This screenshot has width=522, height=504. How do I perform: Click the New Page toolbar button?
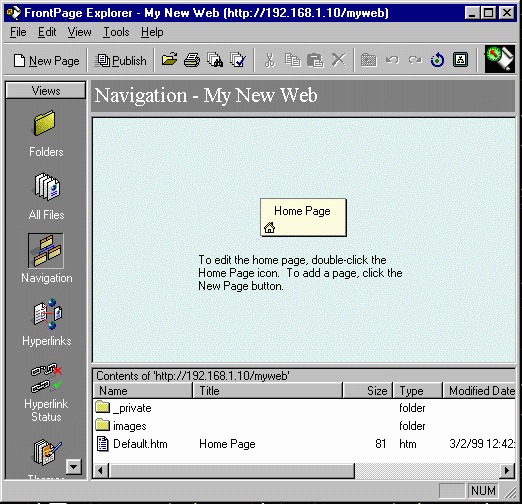[x=47, y=61]
